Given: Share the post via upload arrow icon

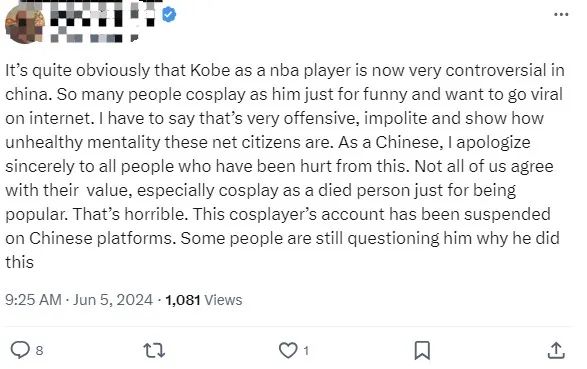Looking at the screenshot, I should pos(556,350).
